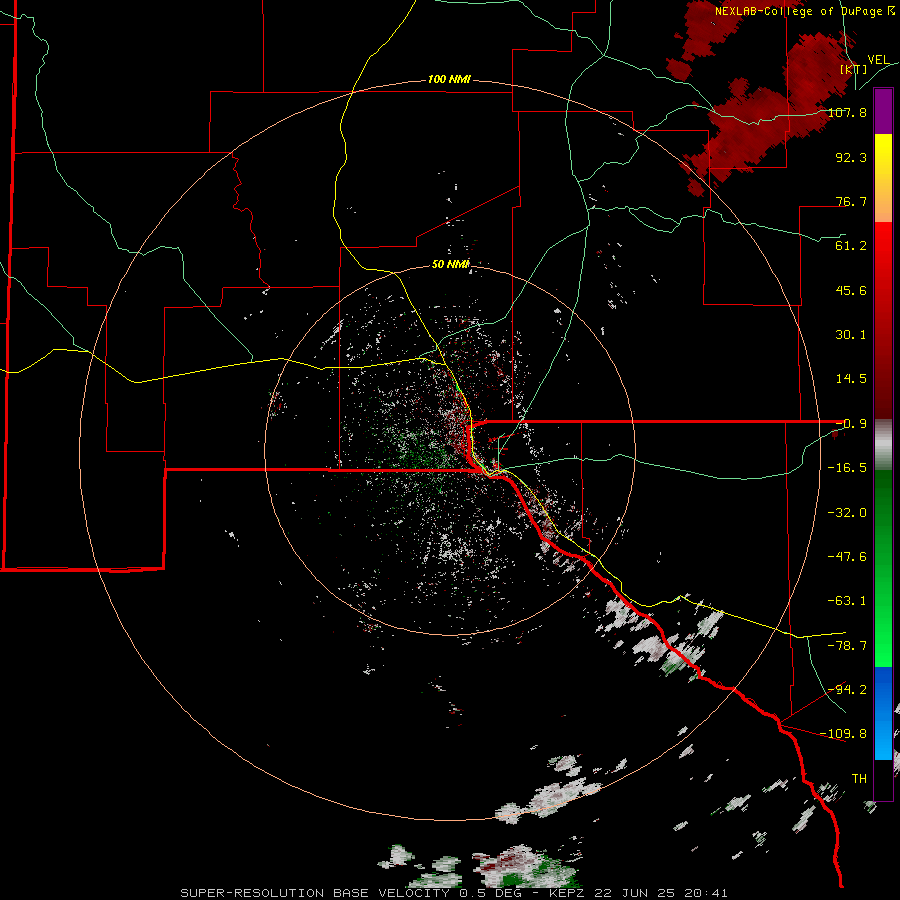This screenshot has width=900, height=900.
Task: Click the blue segment of velocity color bar
Action: click(883, 713)
